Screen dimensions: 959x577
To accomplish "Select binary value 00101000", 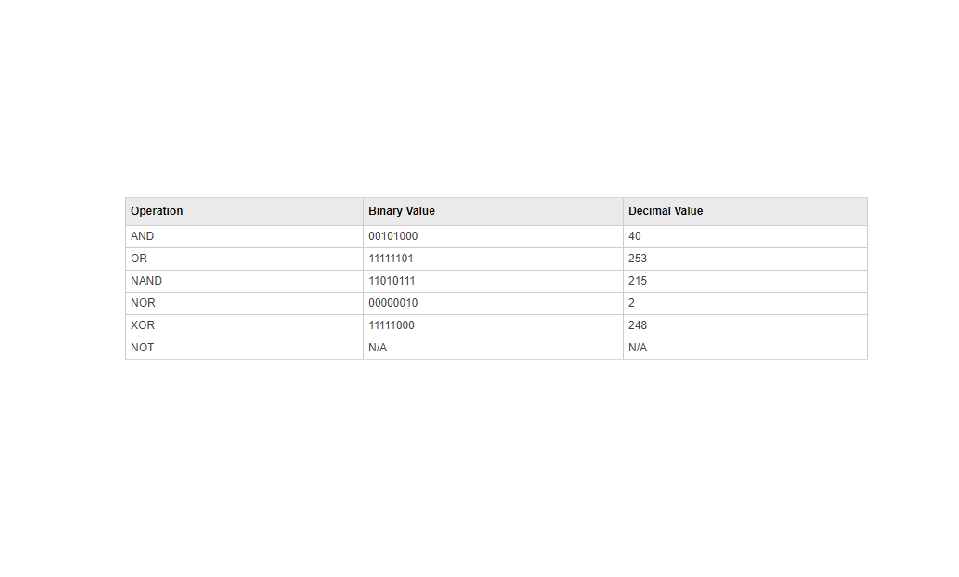I will (393, 237).
